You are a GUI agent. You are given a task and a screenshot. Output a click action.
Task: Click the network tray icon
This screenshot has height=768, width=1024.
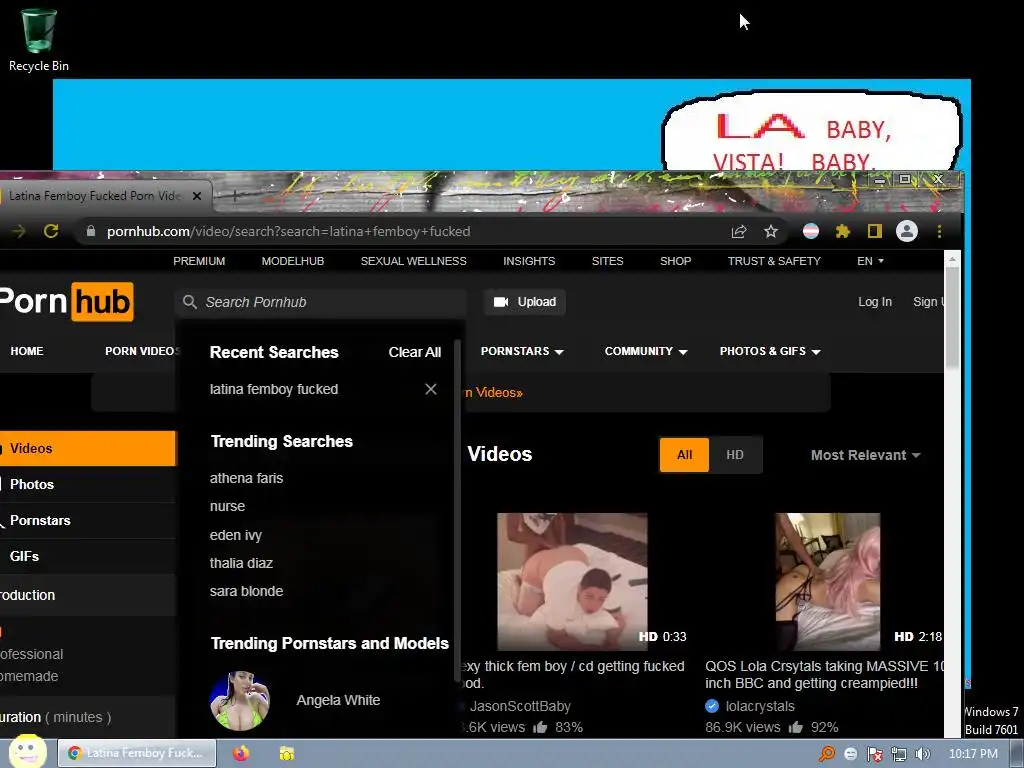coord(899,754)
